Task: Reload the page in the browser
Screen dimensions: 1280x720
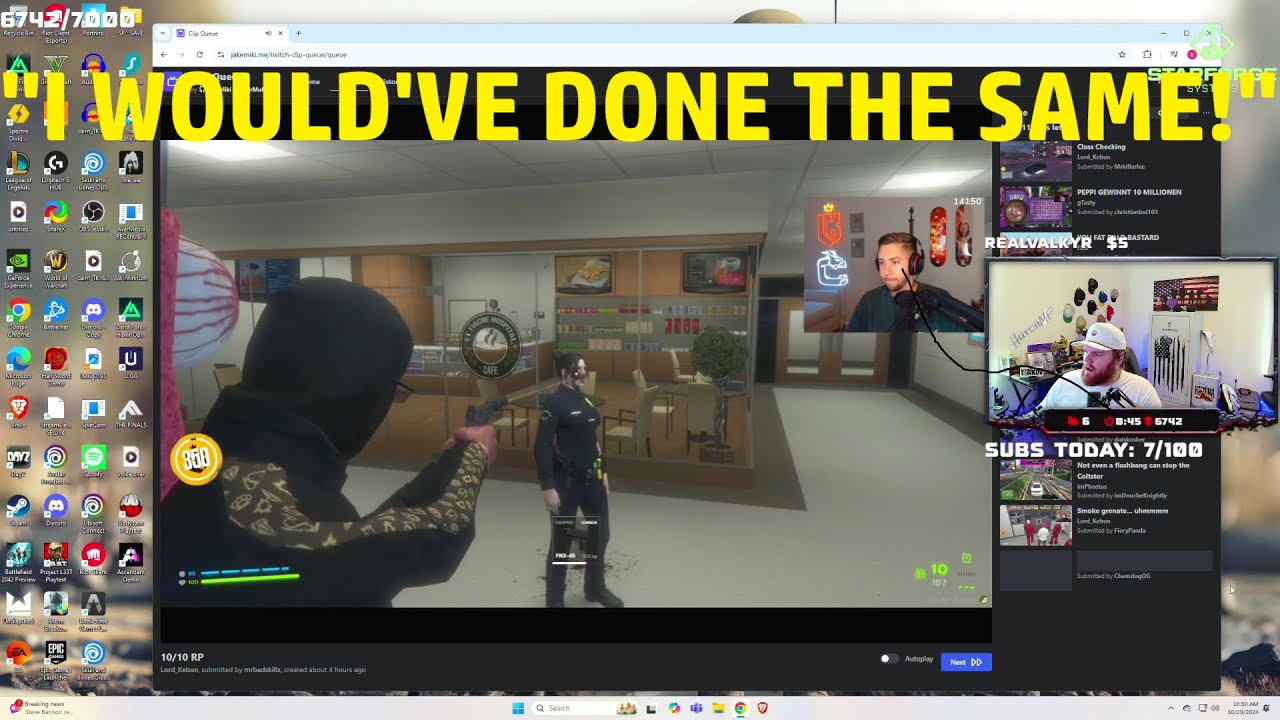Action: [x=199, y=54]
